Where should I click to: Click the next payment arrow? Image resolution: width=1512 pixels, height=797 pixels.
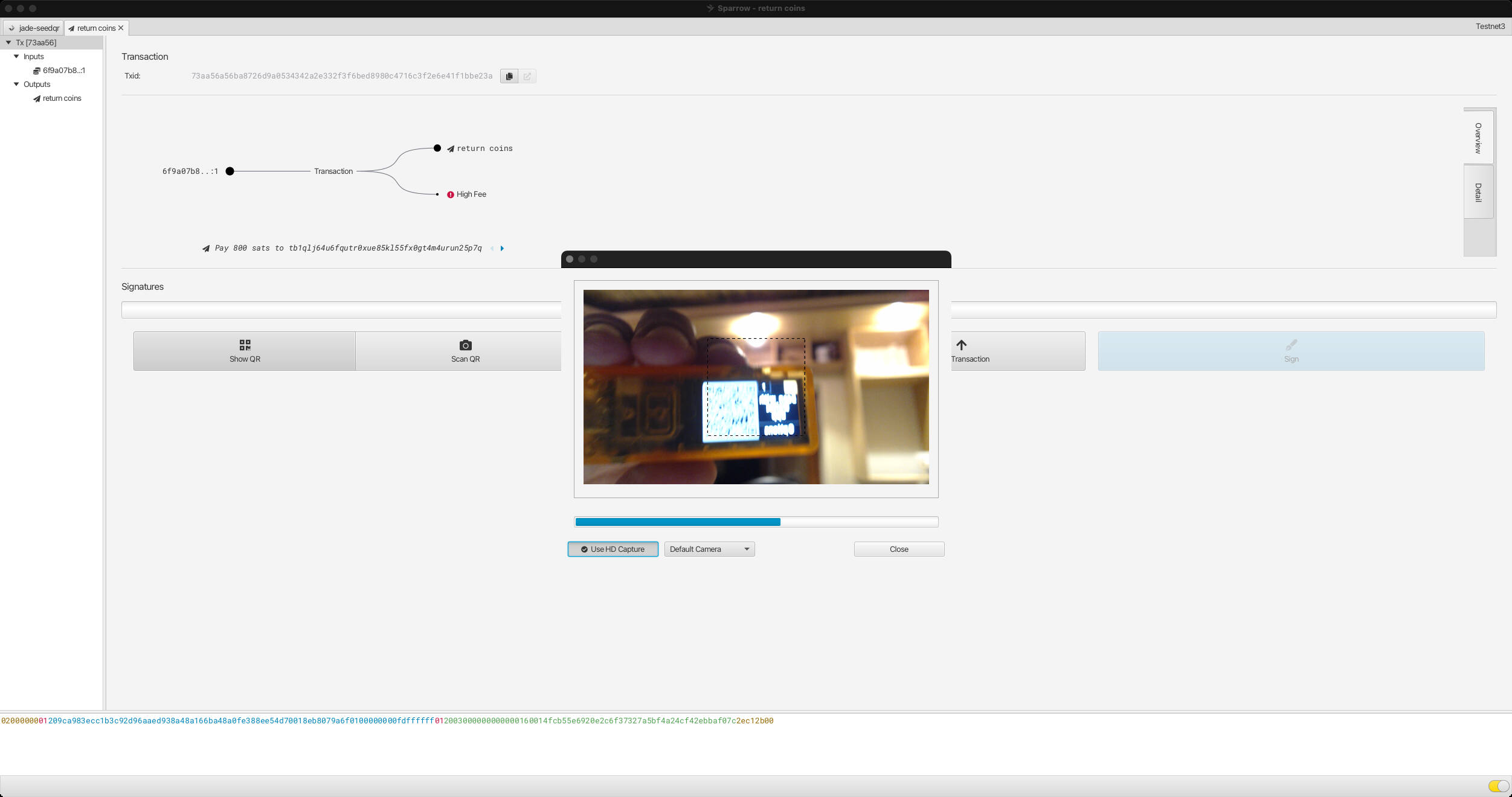pos(502,248)
